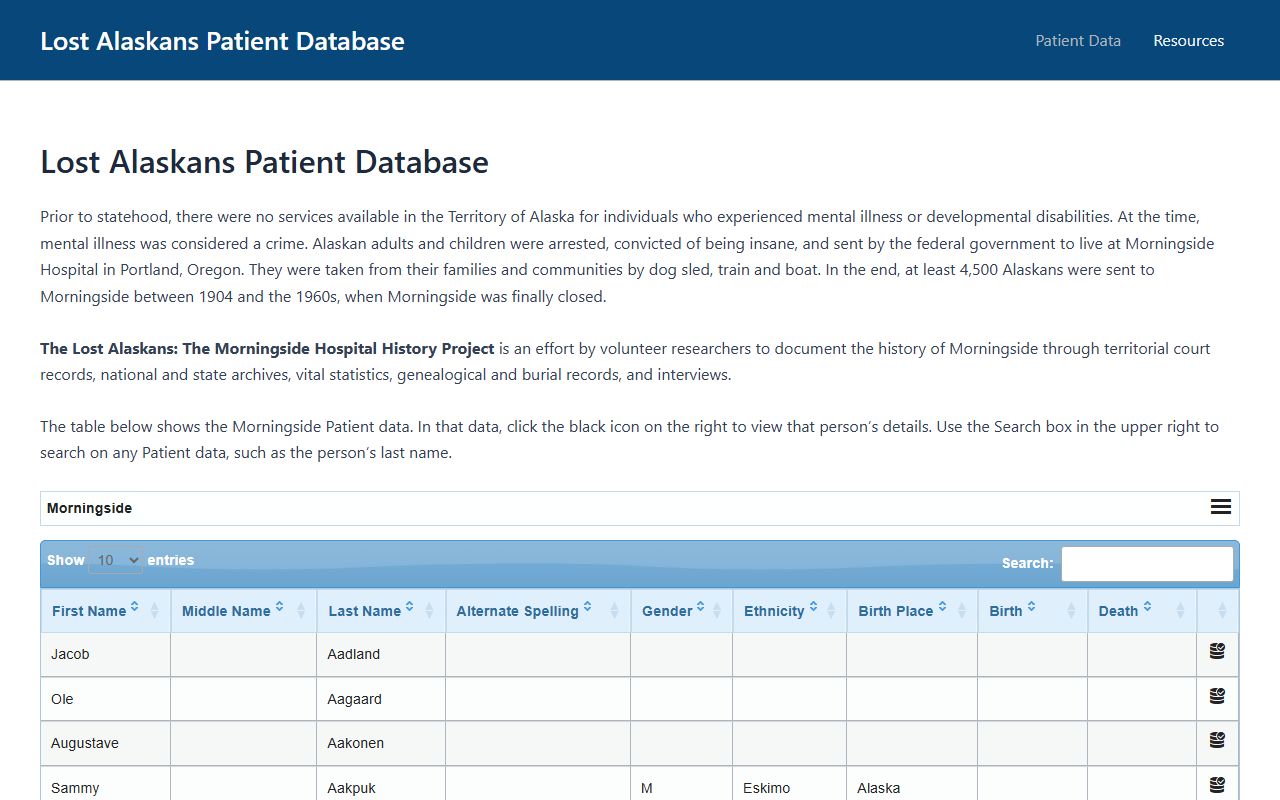This screenshot has height=800, width=1280.
Task: Click the Lost Alaskans Patient Database header title
Action: point(222,41)
